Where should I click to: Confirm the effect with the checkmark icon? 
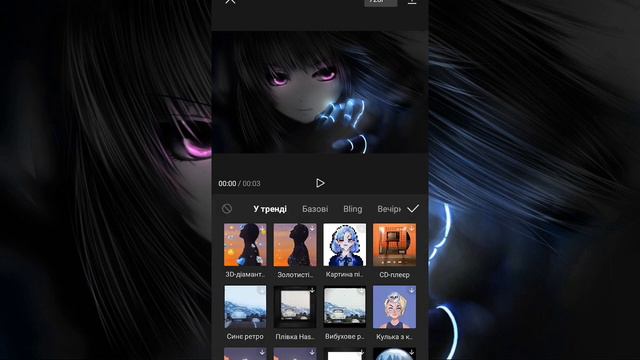(x=413, y=209)
